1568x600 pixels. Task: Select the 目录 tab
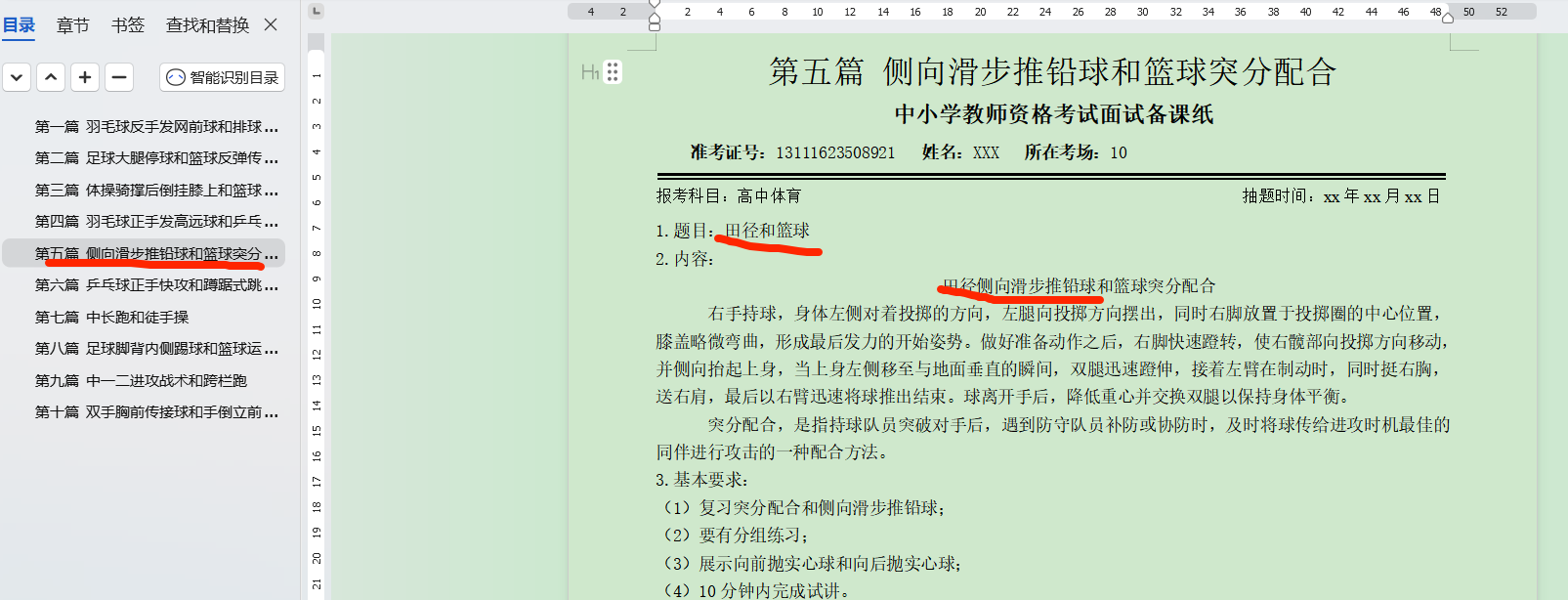point(19,25)
